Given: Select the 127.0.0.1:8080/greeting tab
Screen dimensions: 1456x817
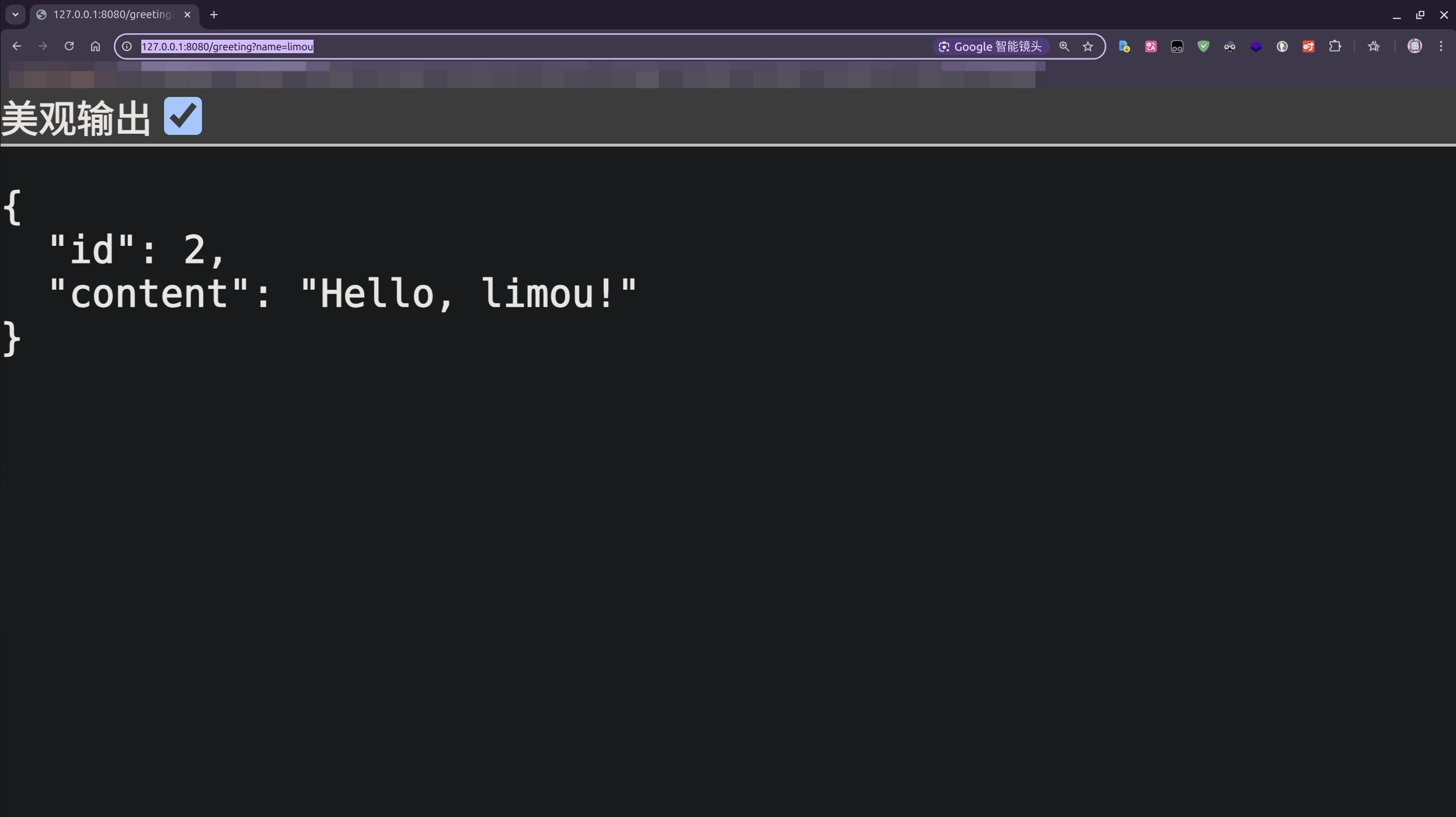Looking at the screenshot, I should coord(111,15).
